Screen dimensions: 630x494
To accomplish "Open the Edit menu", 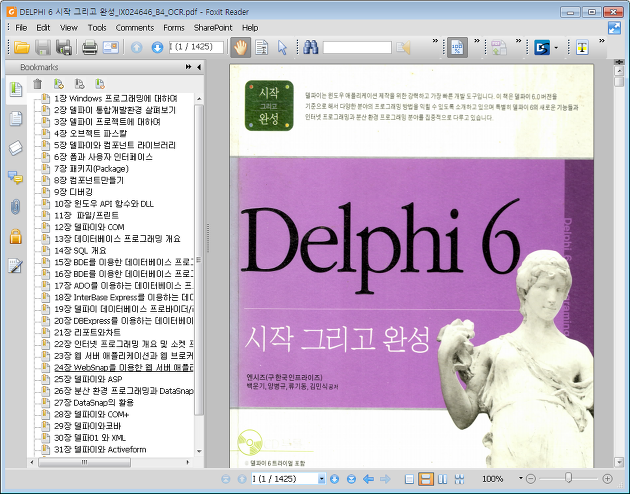I will tap(43, 28).
